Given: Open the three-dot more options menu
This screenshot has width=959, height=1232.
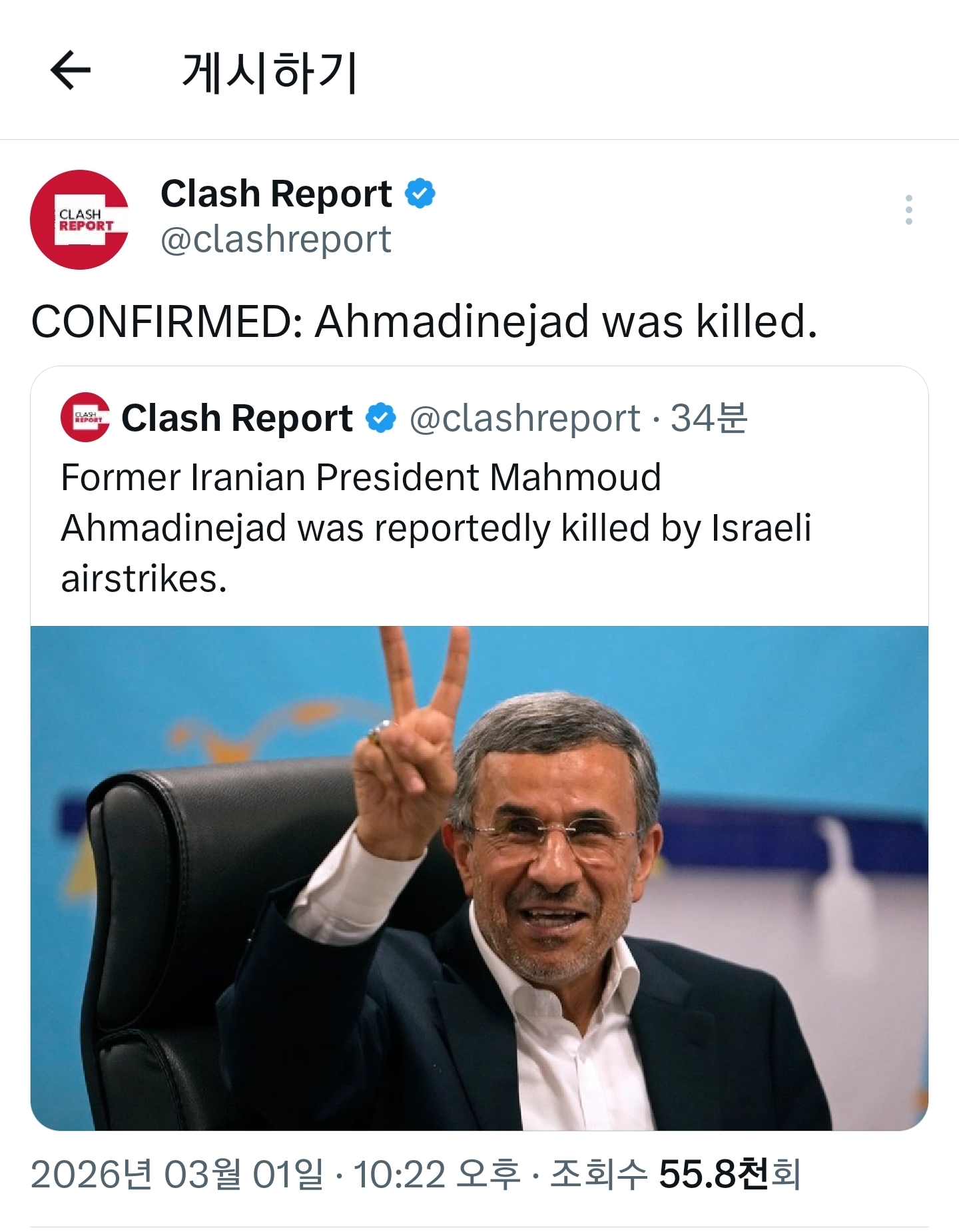Looking at the screenshot, I should (x=908, y=210).
